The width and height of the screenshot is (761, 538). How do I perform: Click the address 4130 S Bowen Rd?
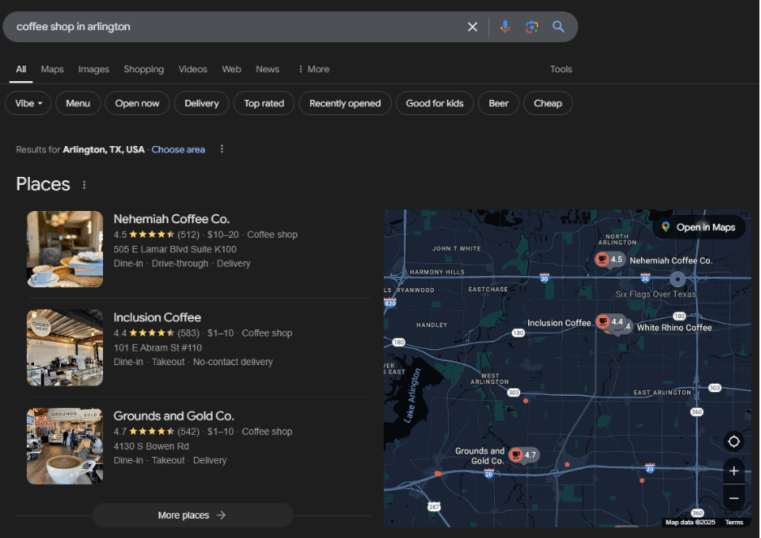151,446
